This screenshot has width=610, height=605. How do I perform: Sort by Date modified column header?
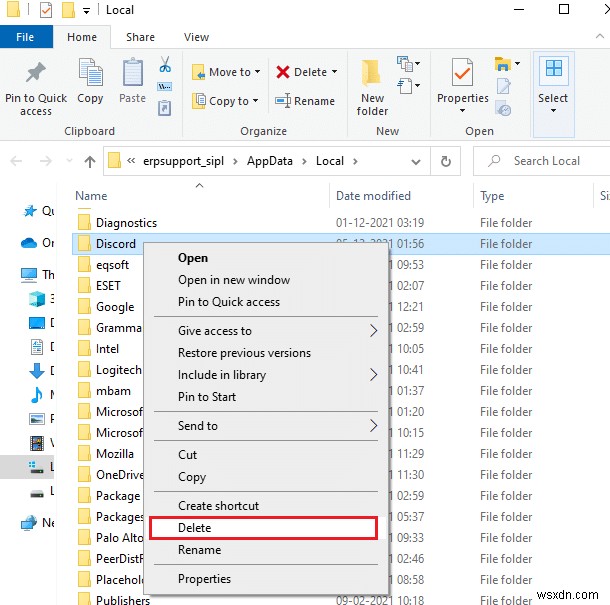373,196
